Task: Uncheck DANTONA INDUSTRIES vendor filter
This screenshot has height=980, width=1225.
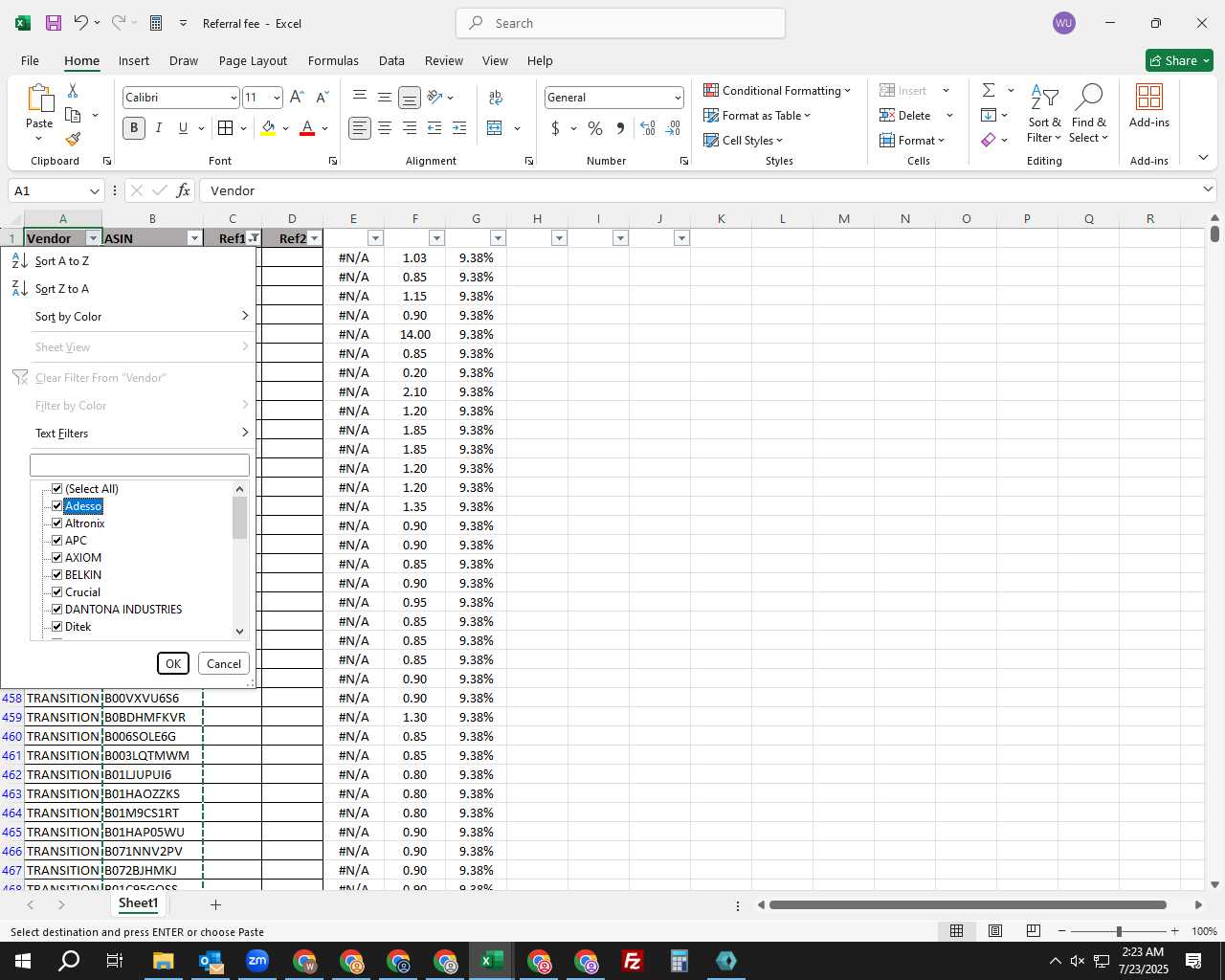Action: [x=57, y=610]
